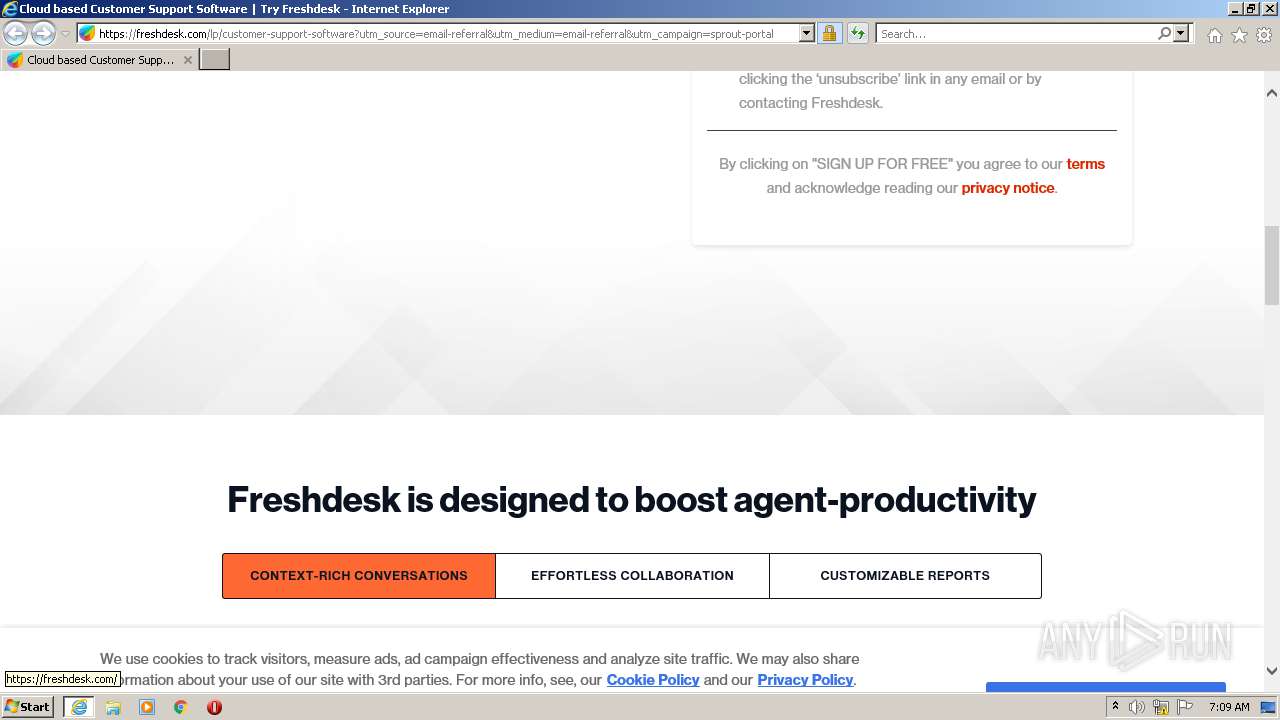1280x720 pixels.
Task: Select the Context-Rich Conversations tab
Action: click(x=359, y=576)
